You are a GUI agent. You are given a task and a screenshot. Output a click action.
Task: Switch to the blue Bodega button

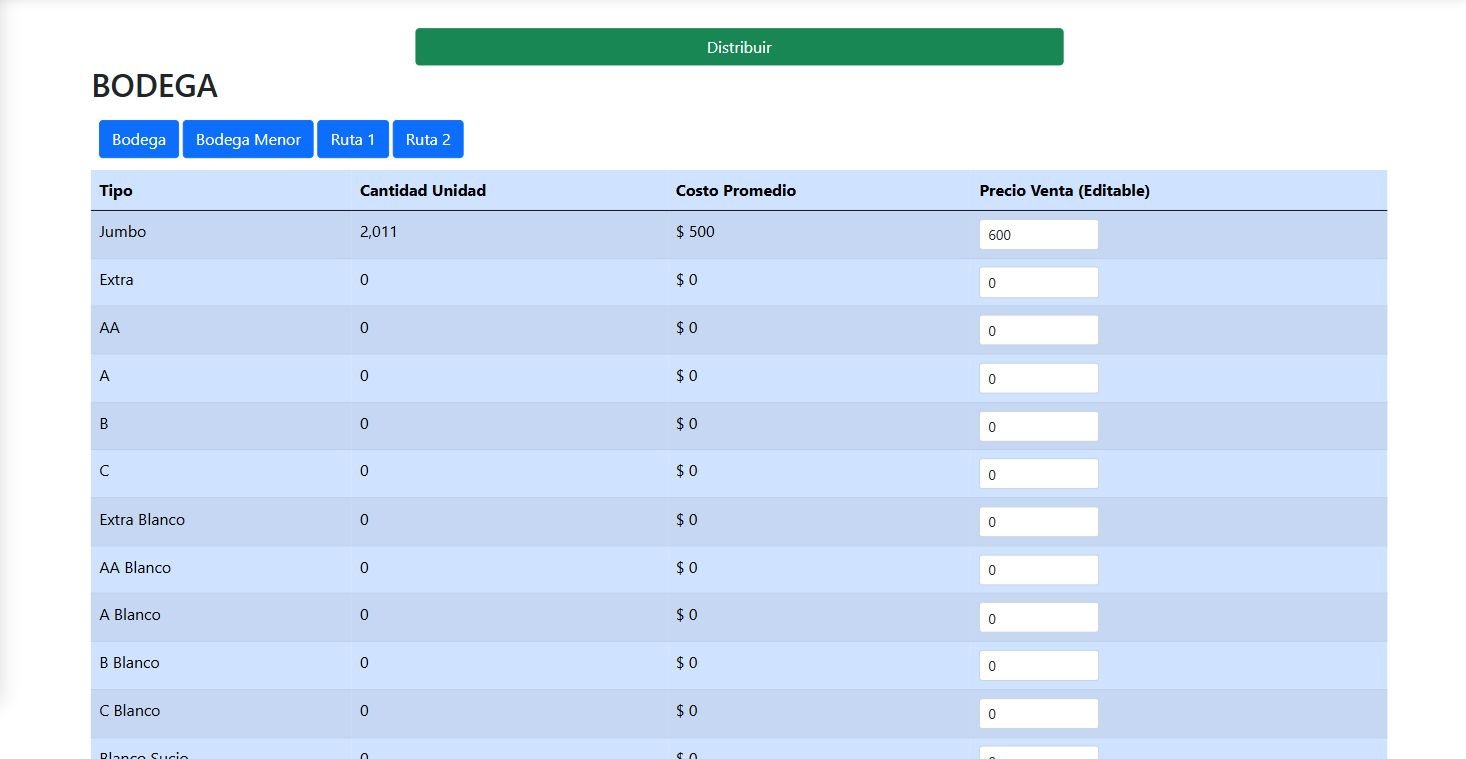click(x=139, y=139)
